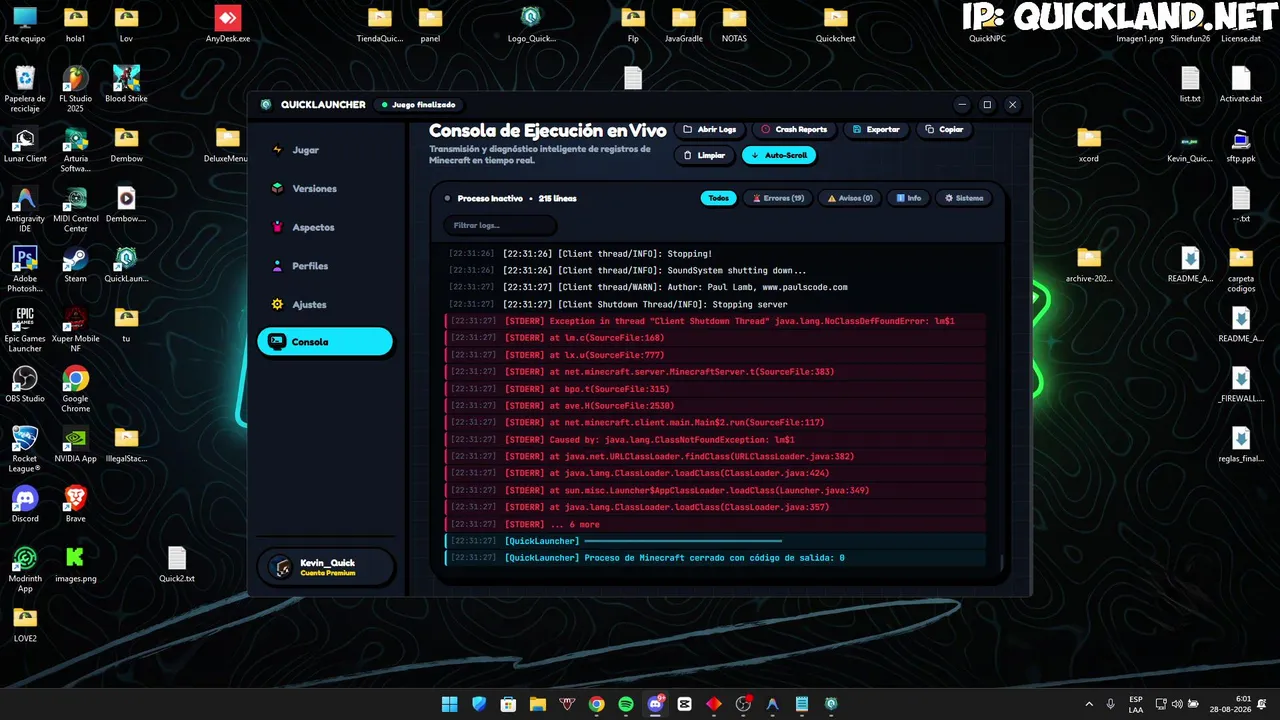Image resolution: width=1280 pixels, height=720 pixels.
Task: Select the Rocket League desktop shortcut
Action: 25,448
